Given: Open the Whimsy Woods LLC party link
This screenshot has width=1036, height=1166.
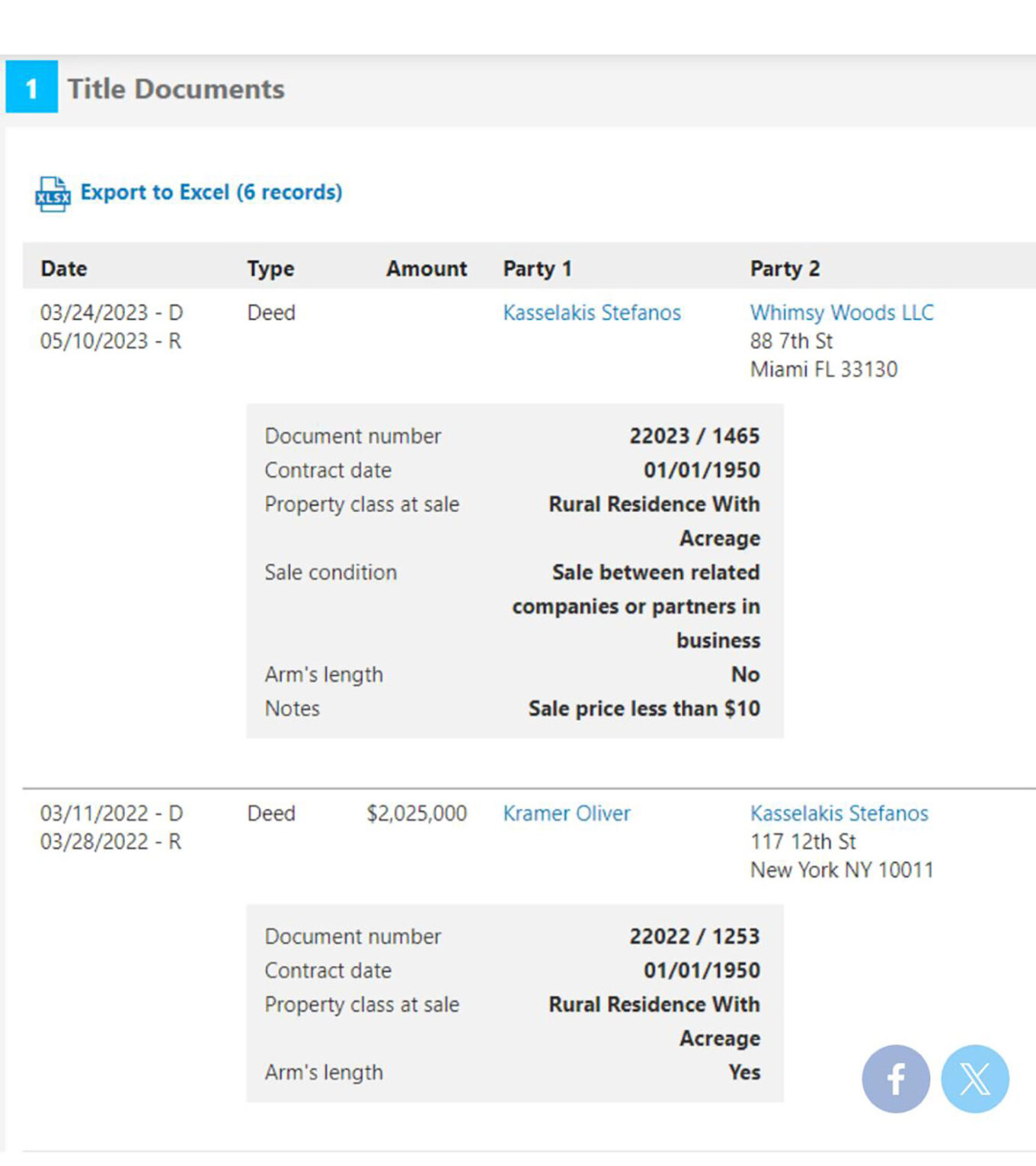Looking at the screenshot, I should point(841,312).
